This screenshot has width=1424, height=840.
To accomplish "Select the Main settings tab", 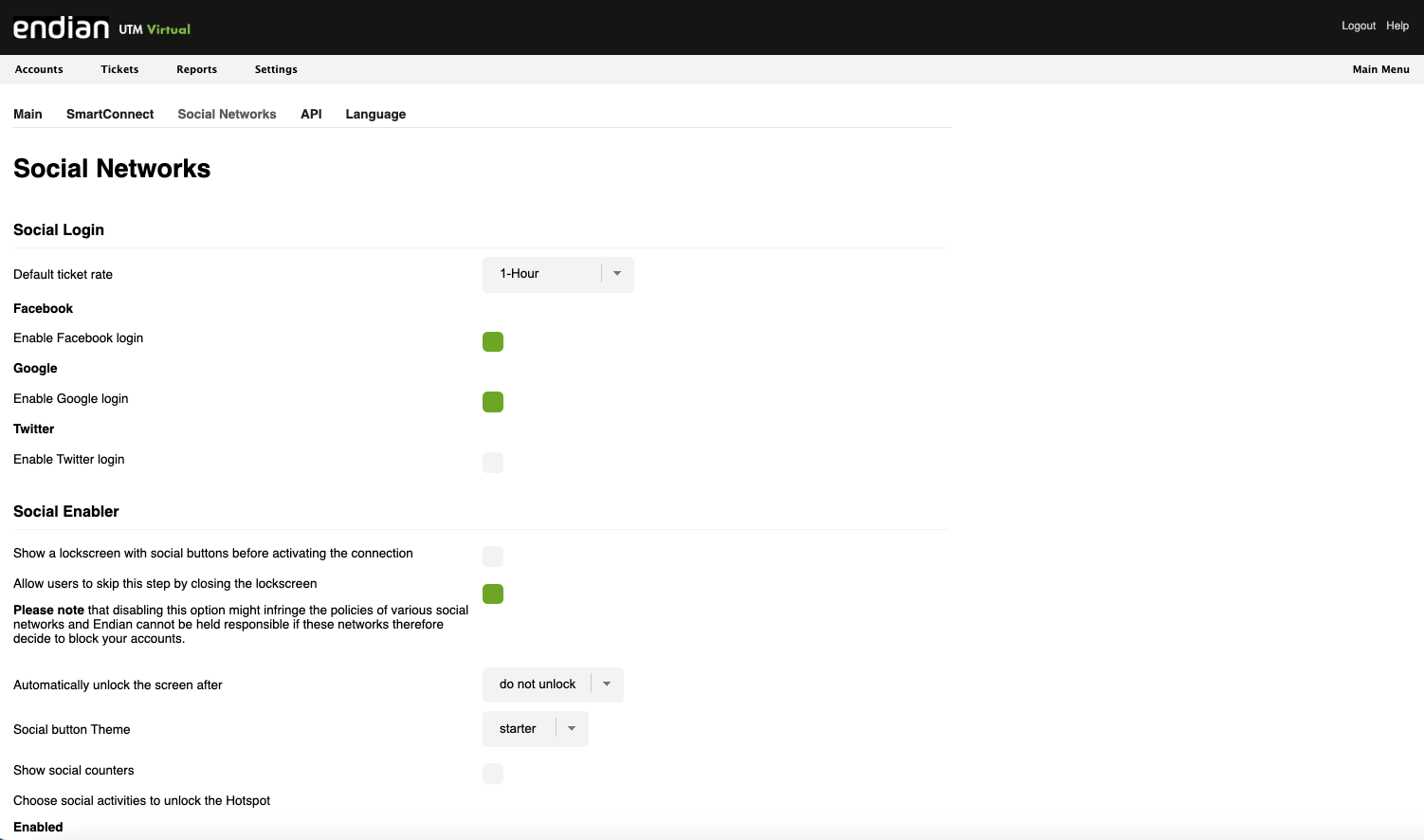I will tap(27, 114).
